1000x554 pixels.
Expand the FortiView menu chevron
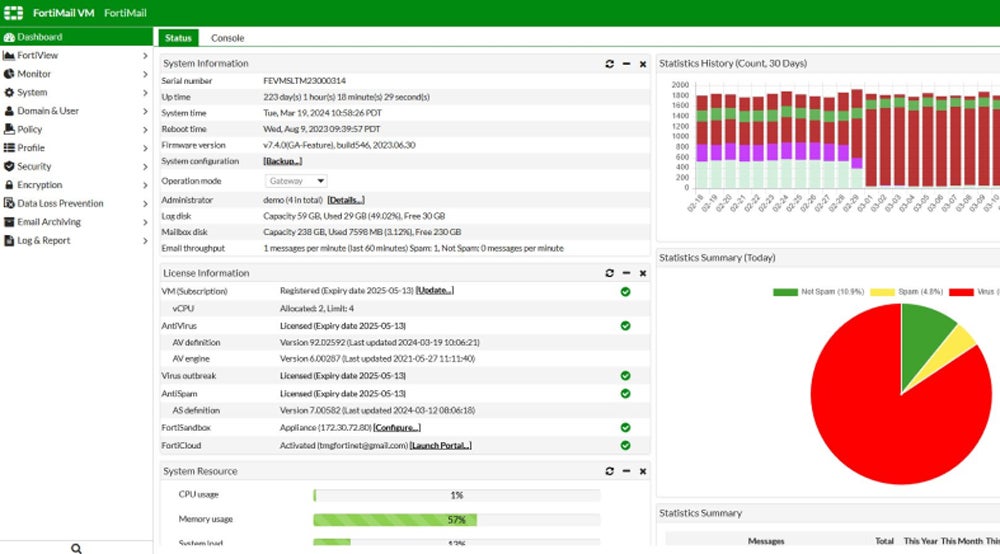pos(145,56)
